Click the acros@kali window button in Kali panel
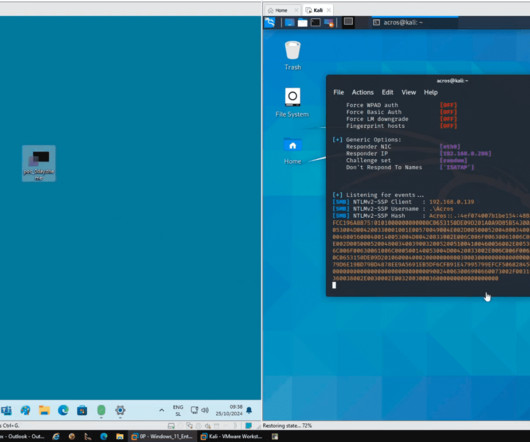The image size is (530, 442). [x=415, y=23]
